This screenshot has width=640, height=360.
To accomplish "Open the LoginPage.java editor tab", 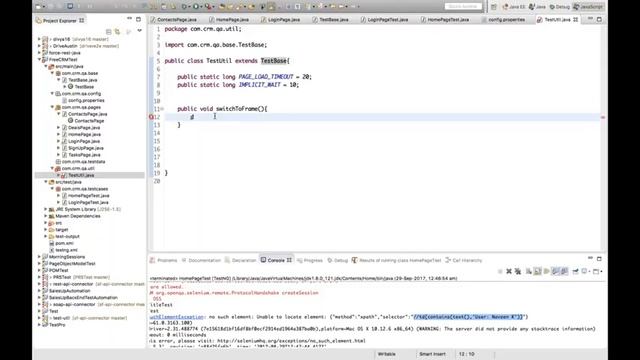I will coord(281,20).
